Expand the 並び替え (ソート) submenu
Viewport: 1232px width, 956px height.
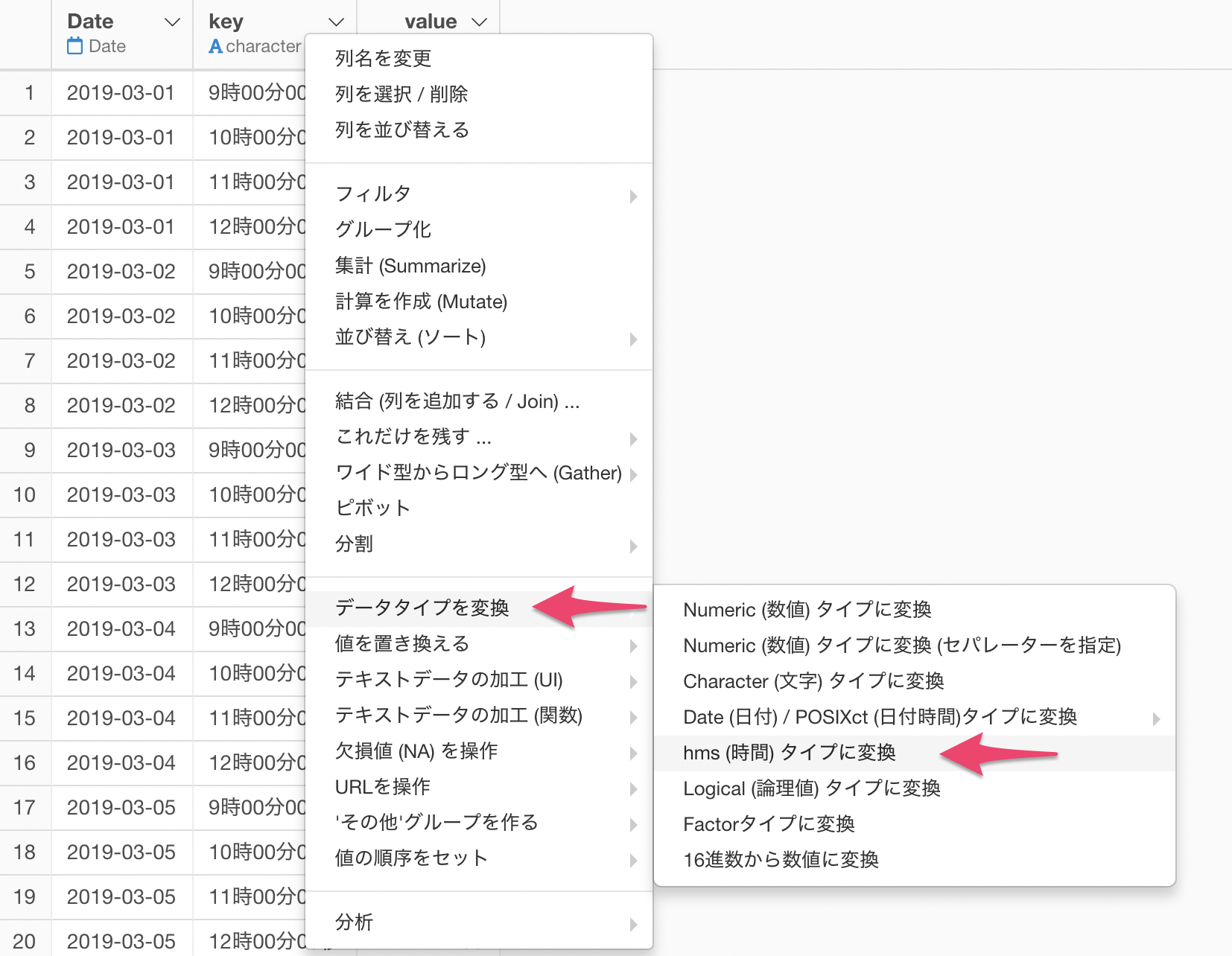(x=479, y=337)
